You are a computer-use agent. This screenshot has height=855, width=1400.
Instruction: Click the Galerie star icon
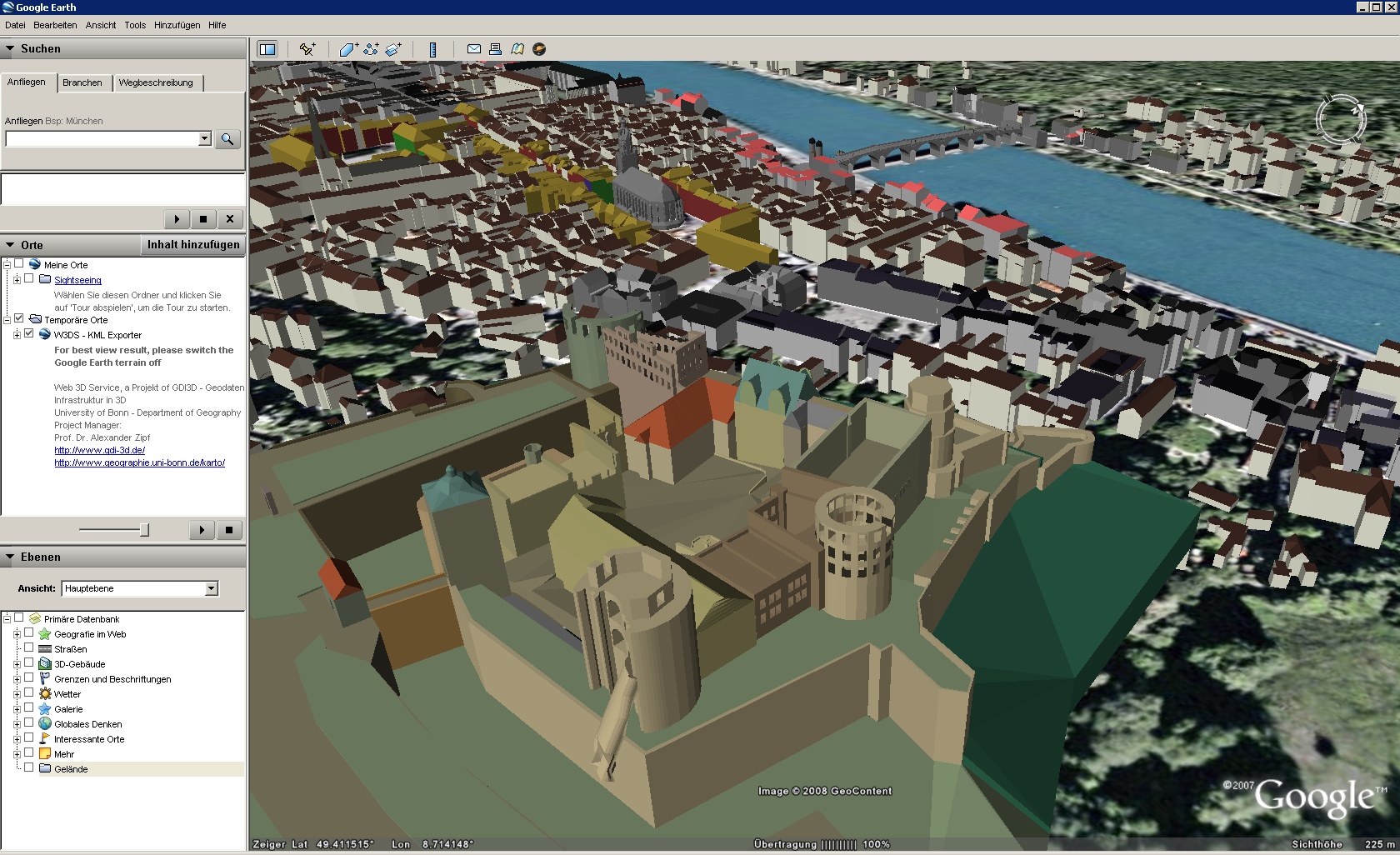[45, 708]
